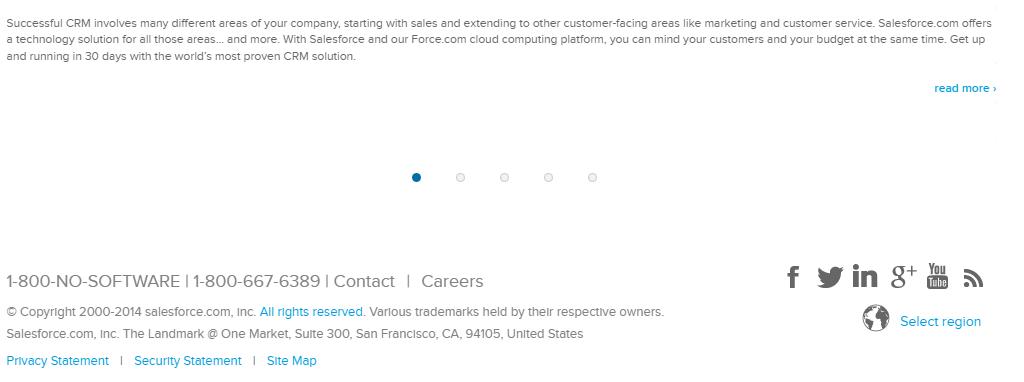Visit the LinkedIn icon link

point(865,276)
